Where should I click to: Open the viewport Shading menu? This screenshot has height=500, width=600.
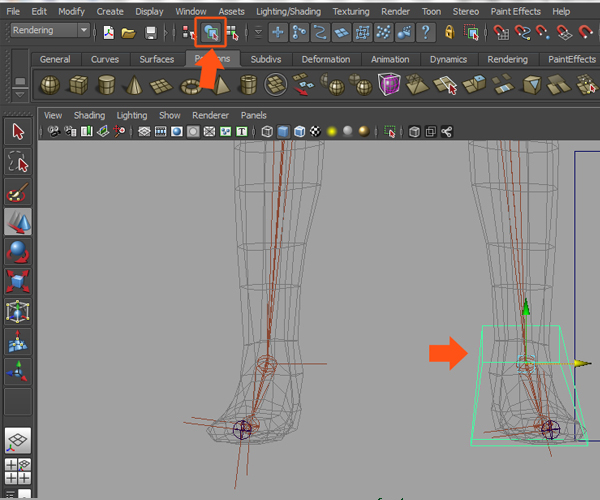89,115
